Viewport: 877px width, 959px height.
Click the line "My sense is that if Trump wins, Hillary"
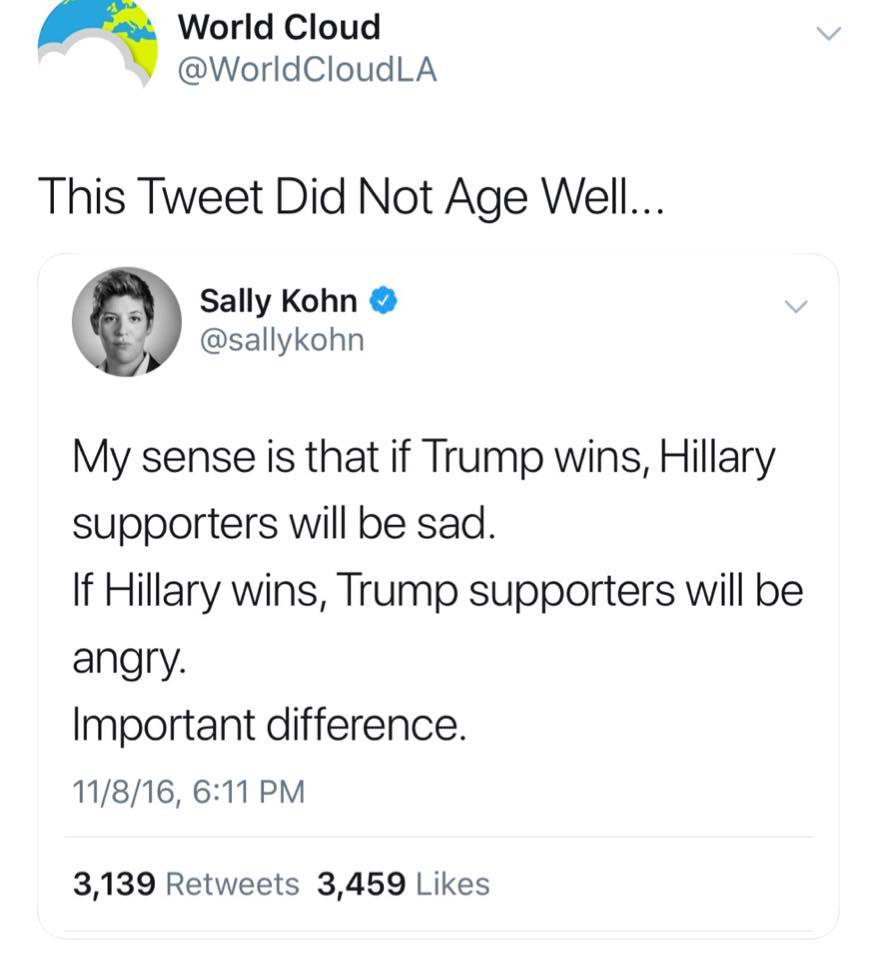point(423,459)
